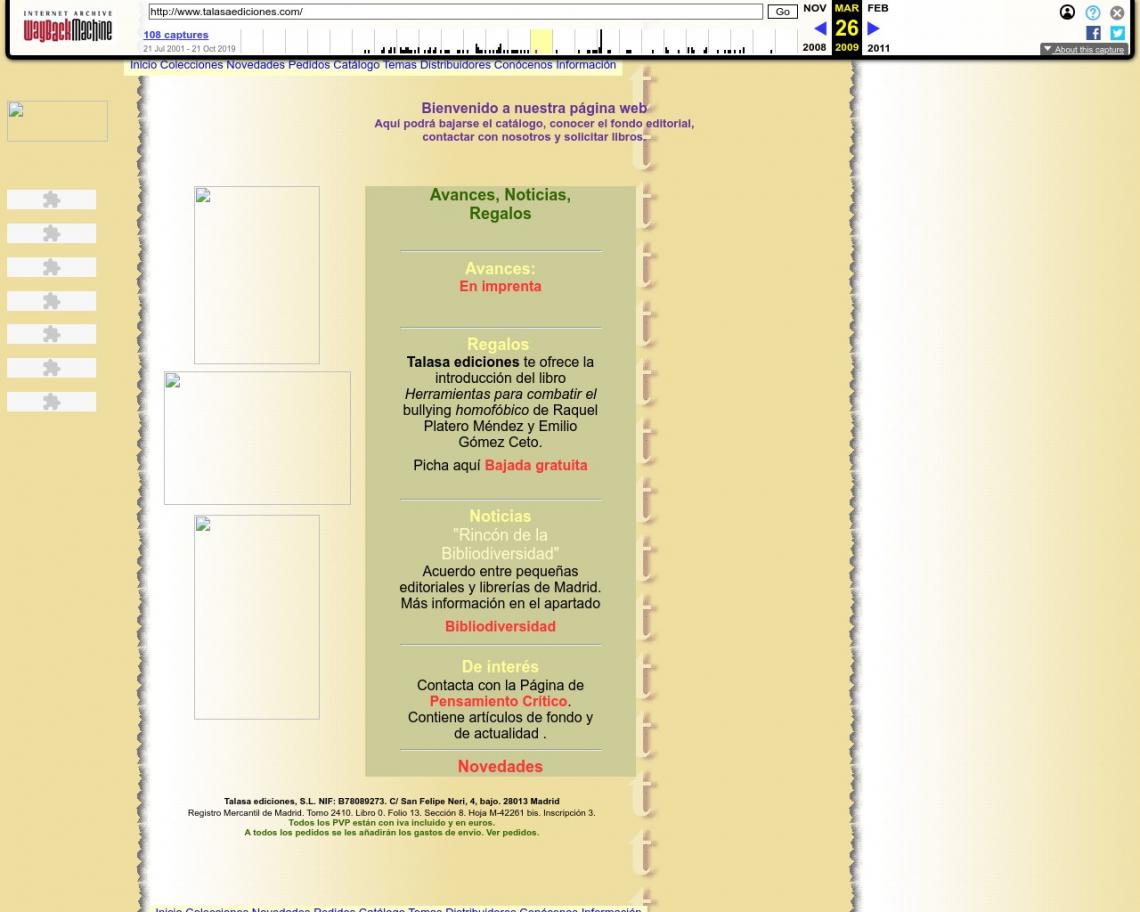Open the Wayback Machine logo link
This screenshot has width=1140, height=912.
tap(68, 27)
